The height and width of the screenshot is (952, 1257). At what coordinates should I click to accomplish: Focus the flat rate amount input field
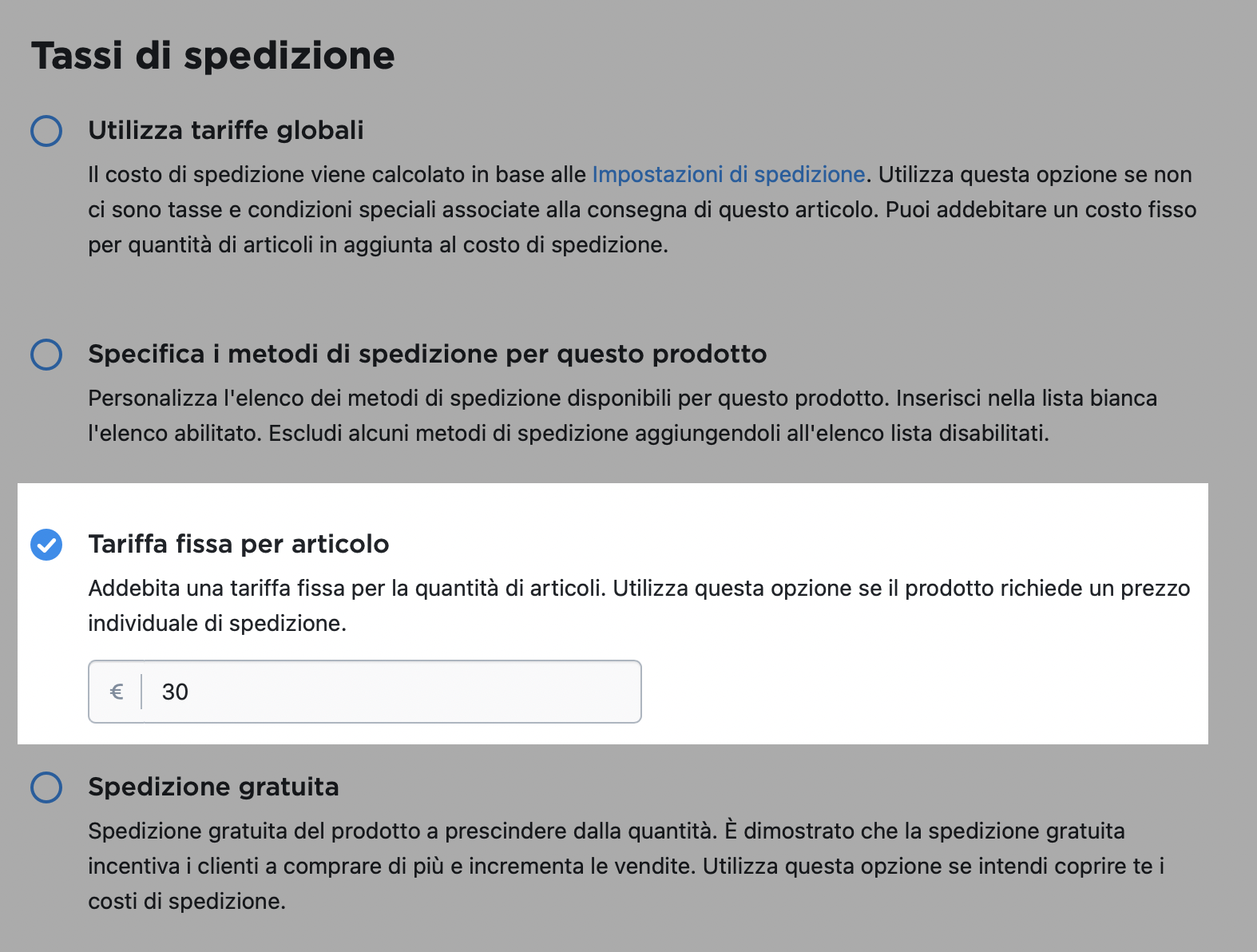point(365,692)
